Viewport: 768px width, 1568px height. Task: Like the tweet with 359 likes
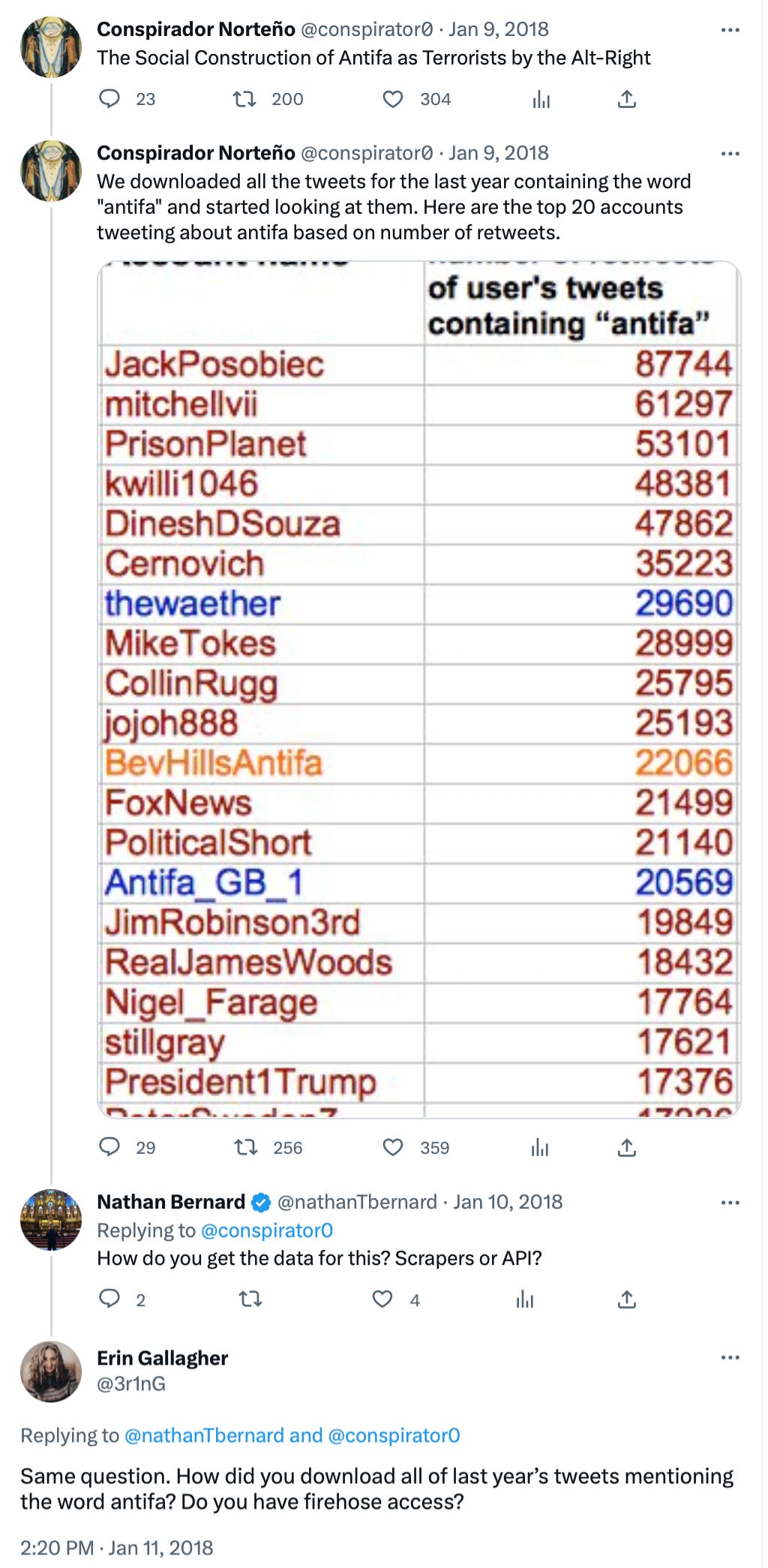(x=393, y=1147)
